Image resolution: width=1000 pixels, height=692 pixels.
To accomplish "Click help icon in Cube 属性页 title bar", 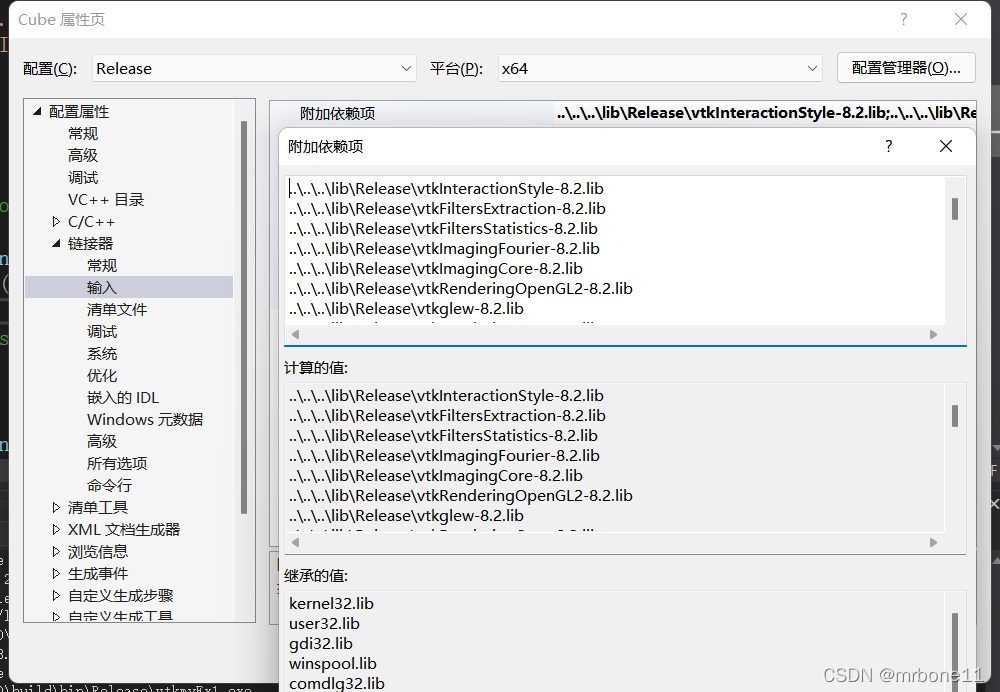I will 904,19.
